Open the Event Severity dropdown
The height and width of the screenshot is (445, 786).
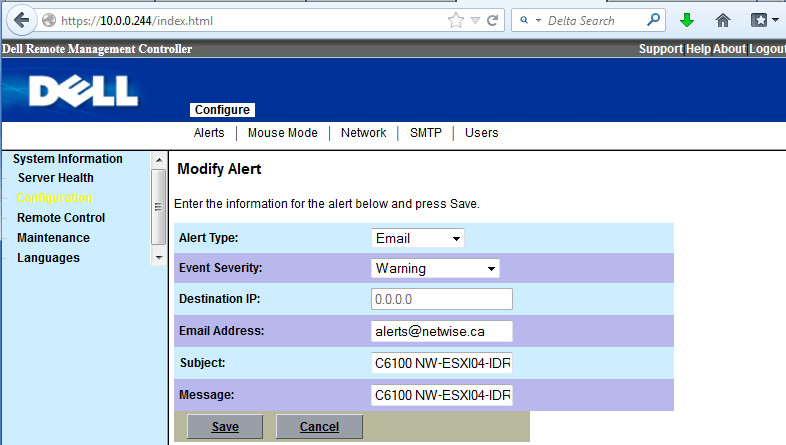[x=435, y=268]
